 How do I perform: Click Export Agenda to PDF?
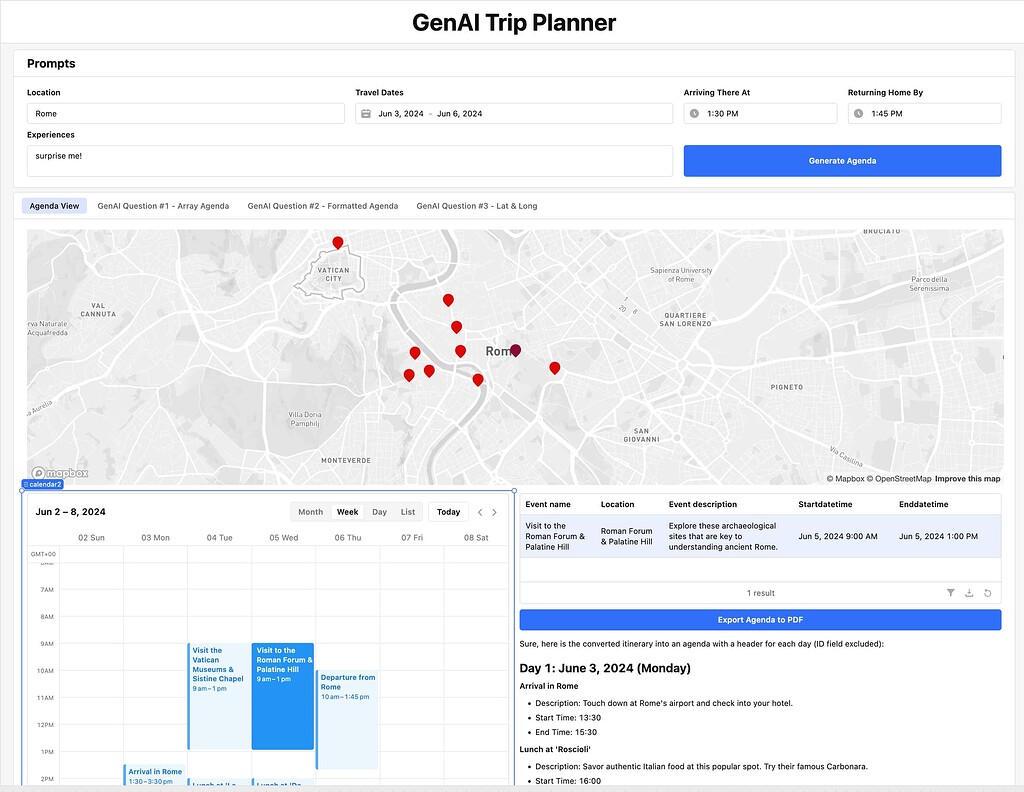760,619
